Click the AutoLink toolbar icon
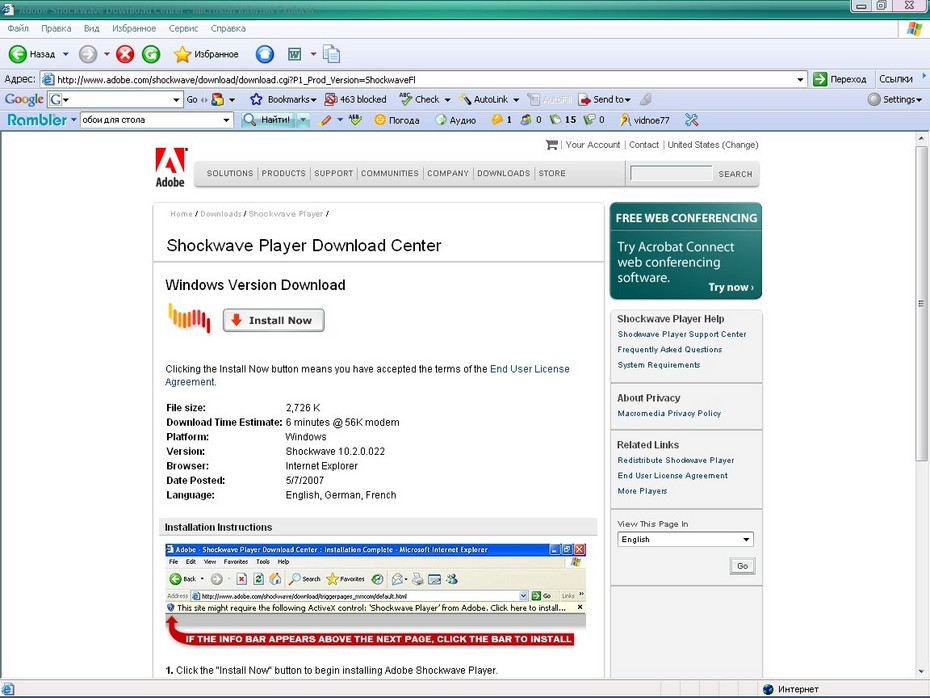 coord(484,99)
